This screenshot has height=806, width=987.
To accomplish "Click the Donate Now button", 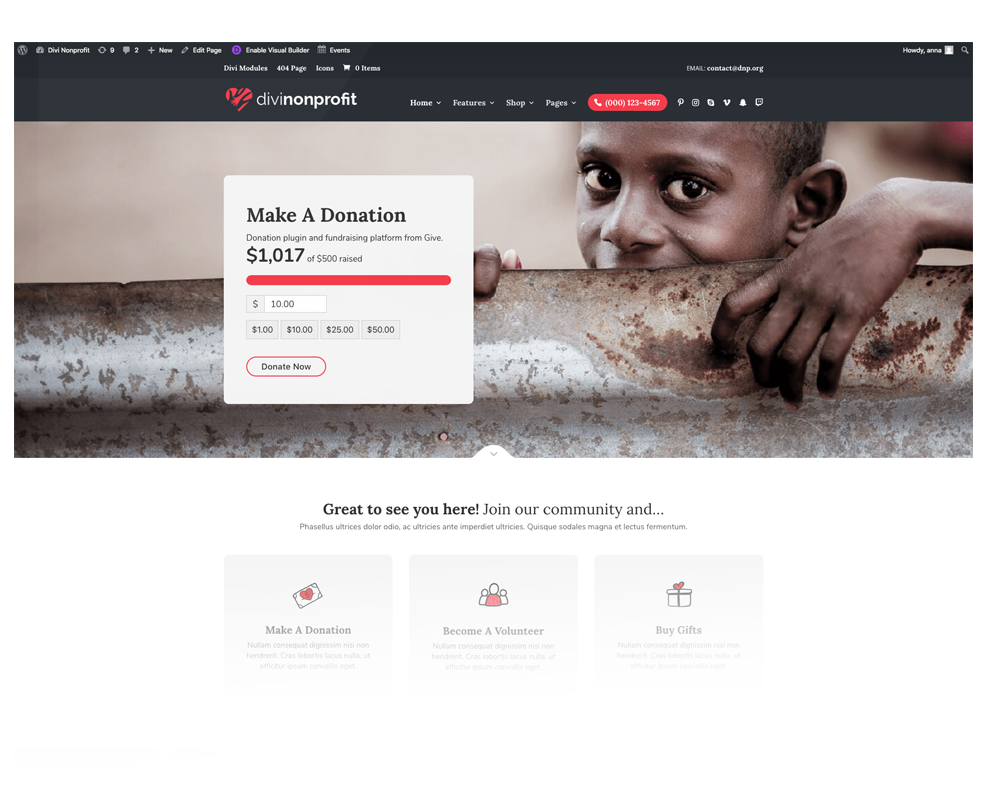I will click(x=286, y=366).
